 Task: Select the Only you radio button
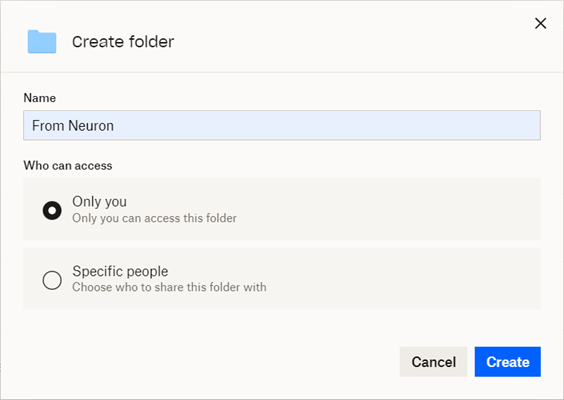click(x=52, y=210)
